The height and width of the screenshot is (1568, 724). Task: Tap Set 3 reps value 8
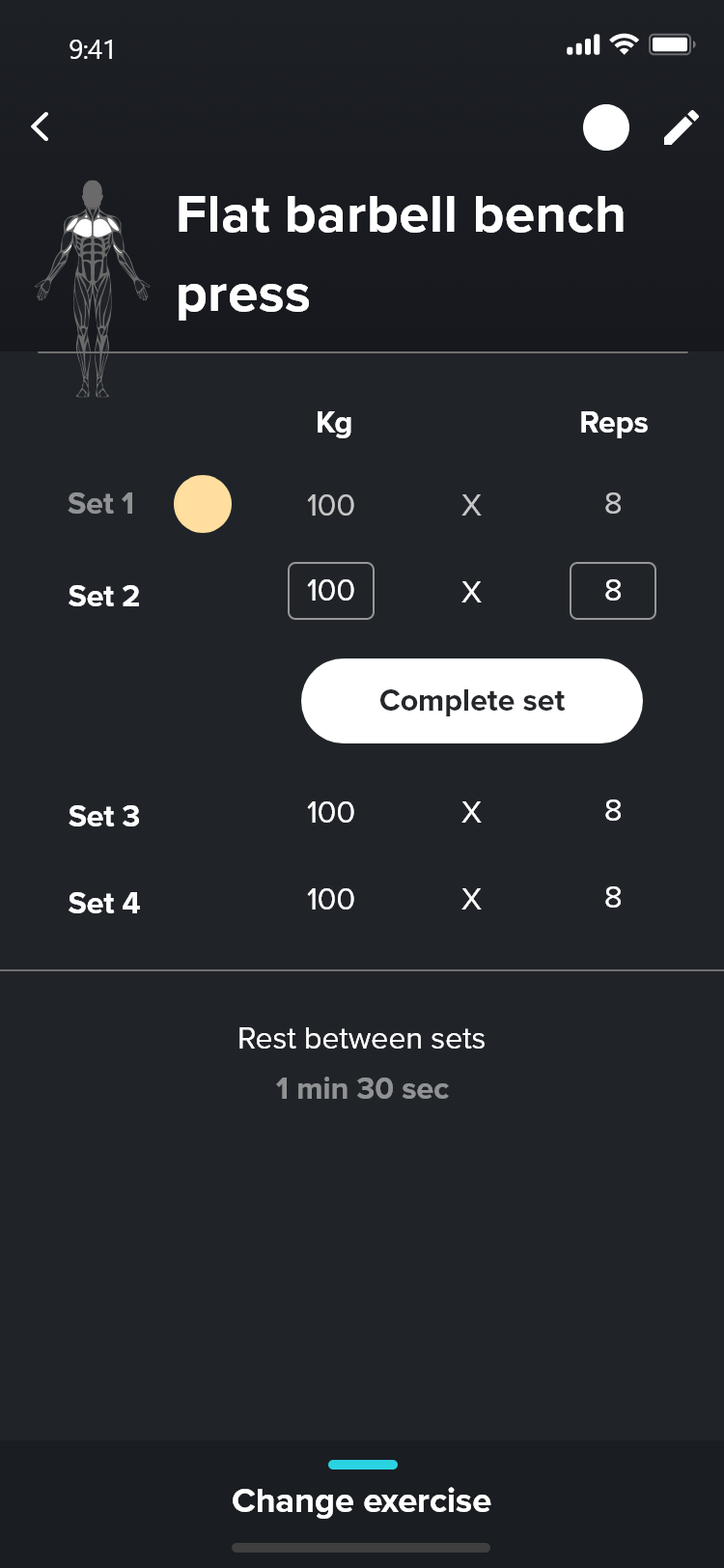pos(613,811)
